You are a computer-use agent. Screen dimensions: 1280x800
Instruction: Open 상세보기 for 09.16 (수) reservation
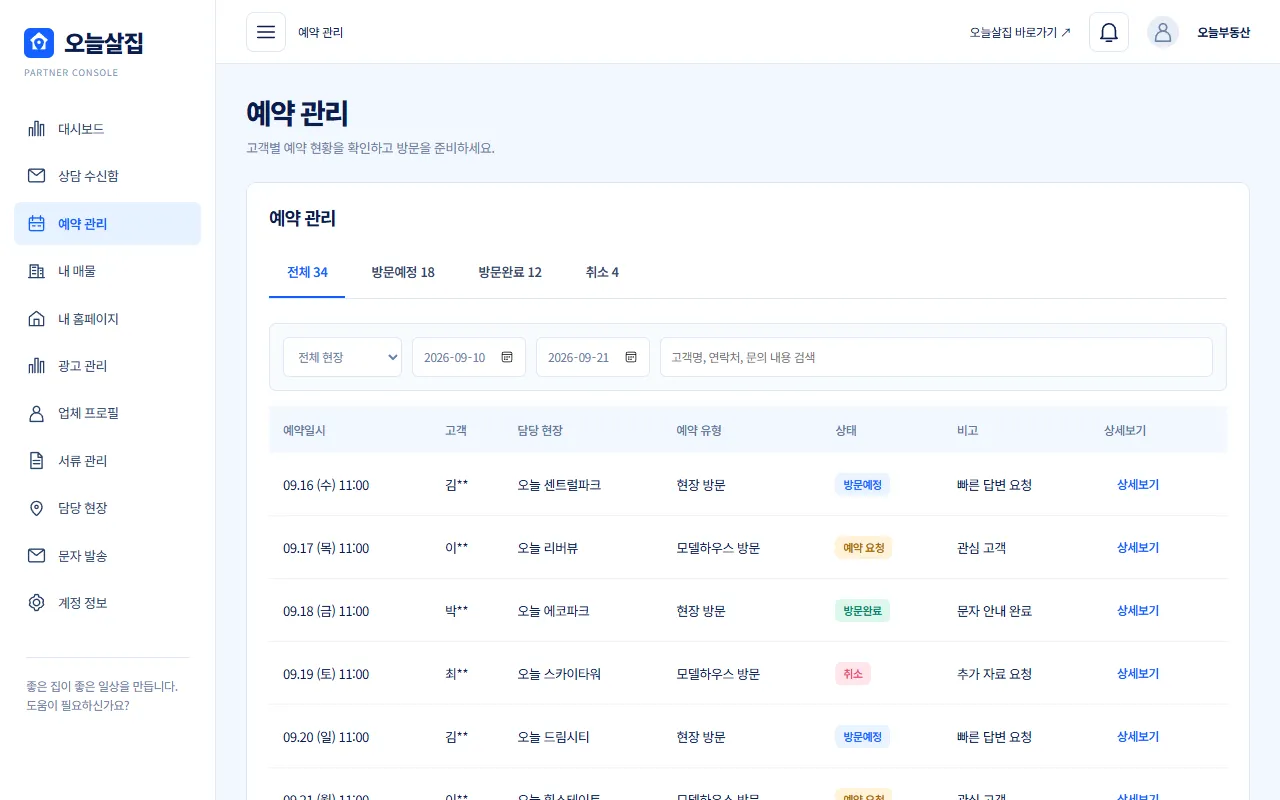coord(1138,484)
